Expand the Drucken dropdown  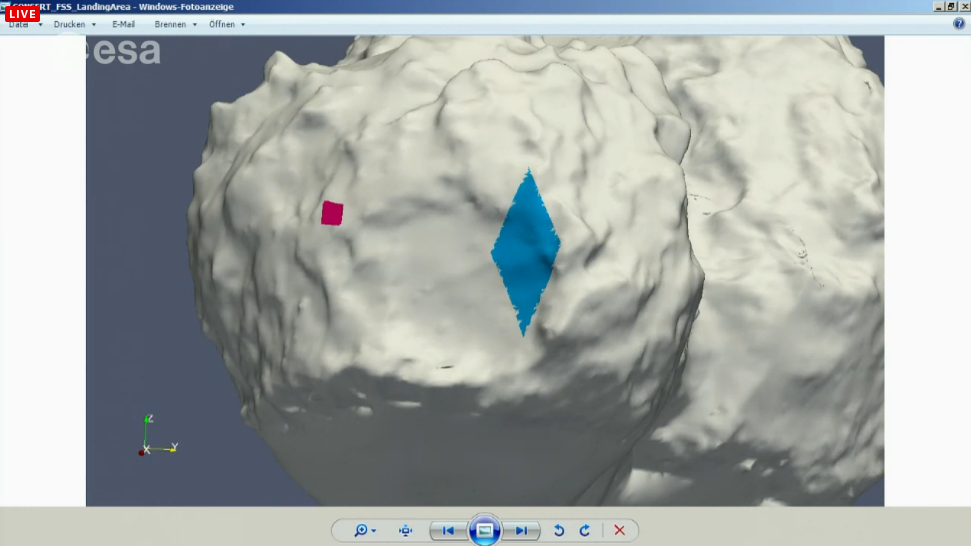point(75,24)
